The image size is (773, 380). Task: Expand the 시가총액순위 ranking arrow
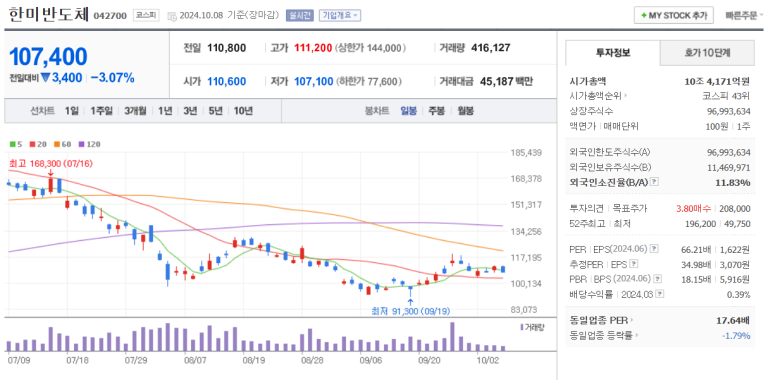click(x=625, y=96)
